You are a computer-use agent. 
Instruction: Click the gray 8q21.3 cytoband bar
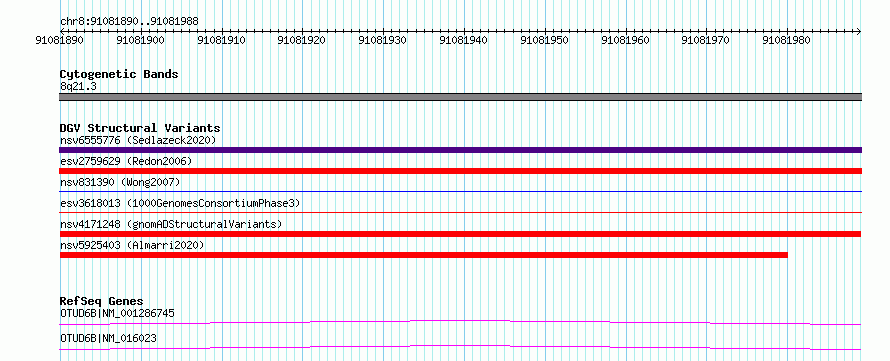pyautogui.click(x=460, y=97)
